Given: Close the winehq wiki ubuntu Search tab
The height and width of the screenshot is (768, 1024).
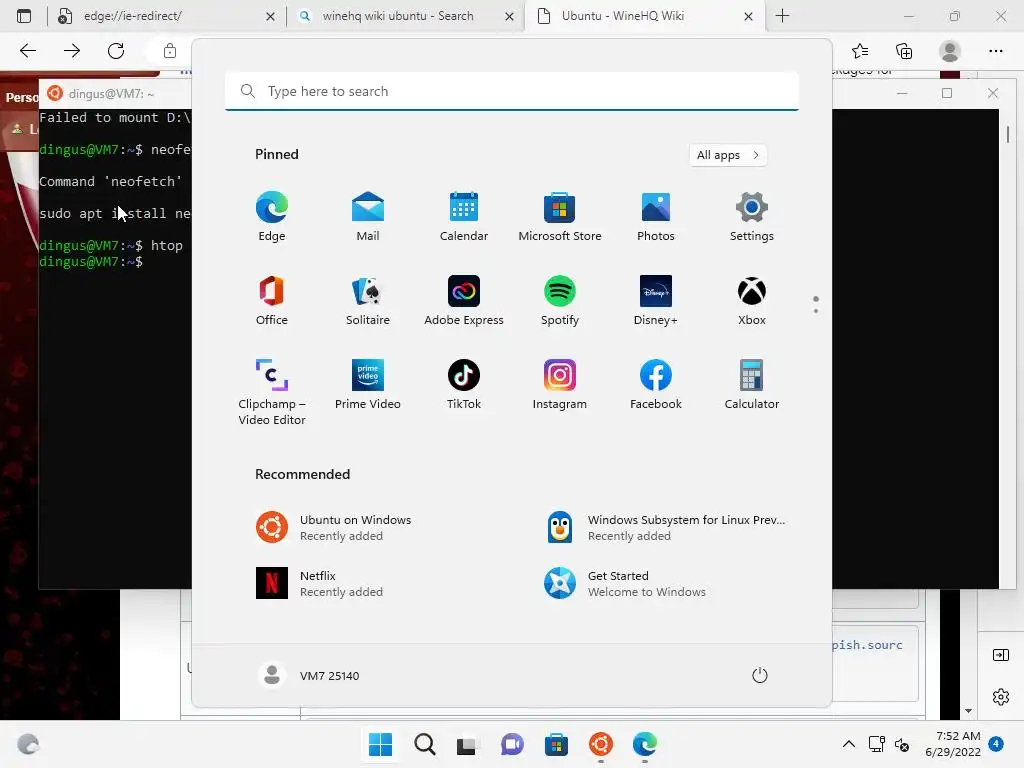Looking at the screenshot, I should (509, 16).
